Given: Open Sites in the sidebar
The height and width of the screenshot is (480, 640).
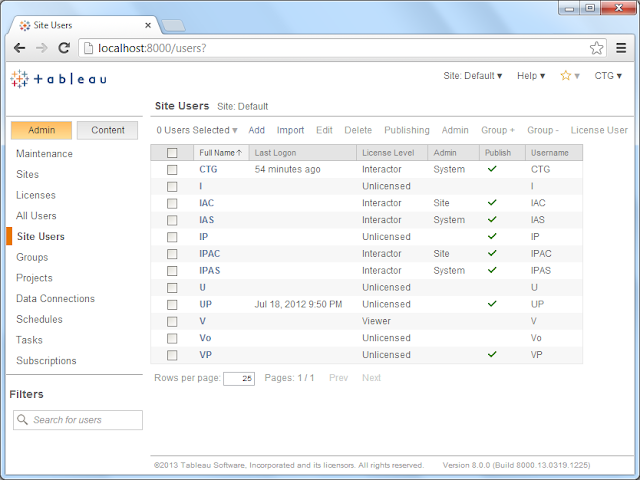Looking at the screenshot, I should [27, 175].
